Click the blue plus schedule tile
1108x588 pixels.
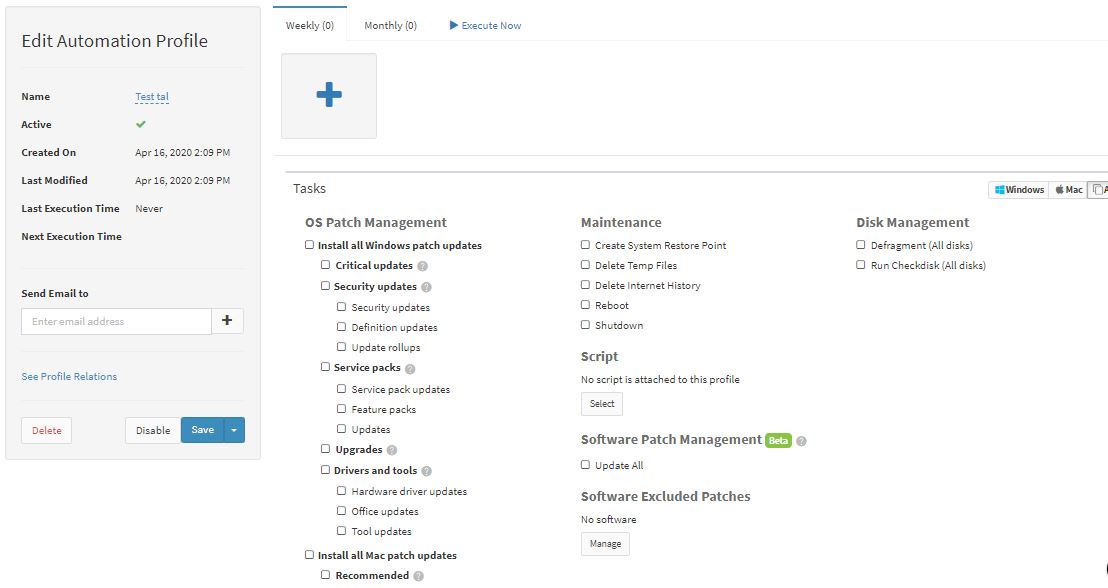click(x=329, y=95)
